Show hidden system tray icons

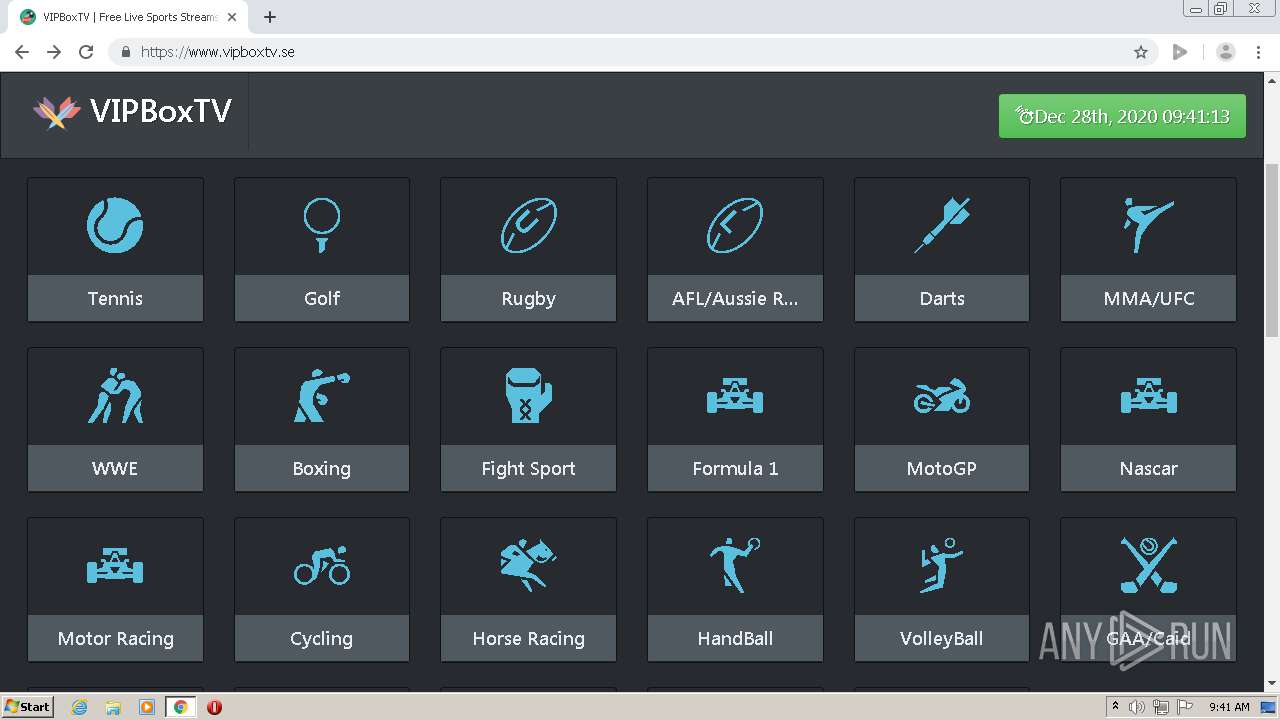pyautogui.click(x=1115, y=707)
